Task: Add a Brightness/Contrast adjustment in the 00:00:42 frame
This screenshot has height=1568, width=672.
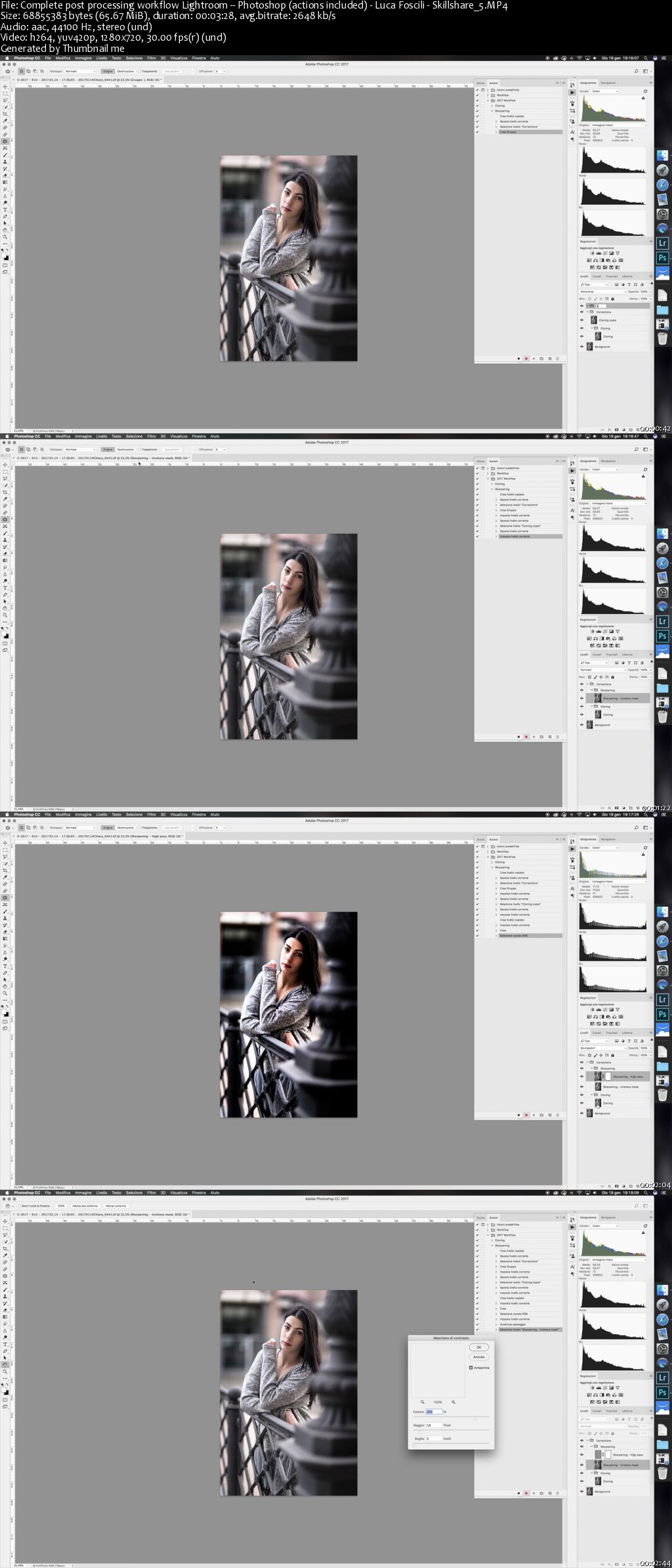Action: [592, 253]
